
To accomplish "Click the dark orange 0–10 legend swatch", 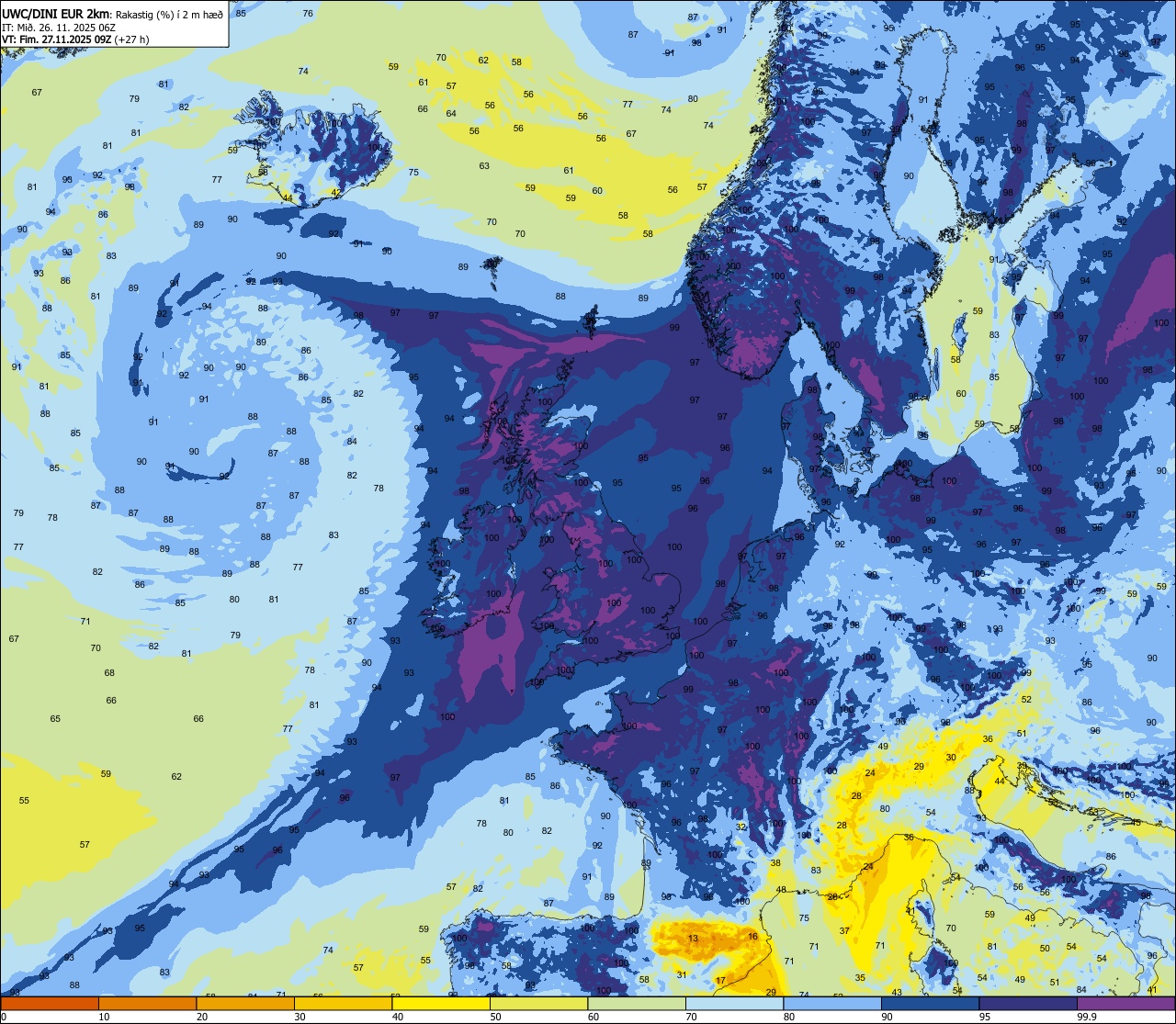I will click(51, 1003).
